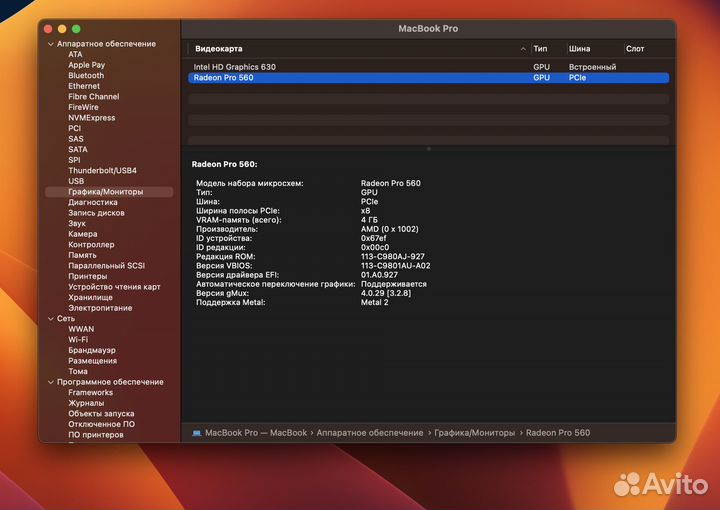Select Камера entry
This screenshot has height=510, width=720.
[83, 234]
